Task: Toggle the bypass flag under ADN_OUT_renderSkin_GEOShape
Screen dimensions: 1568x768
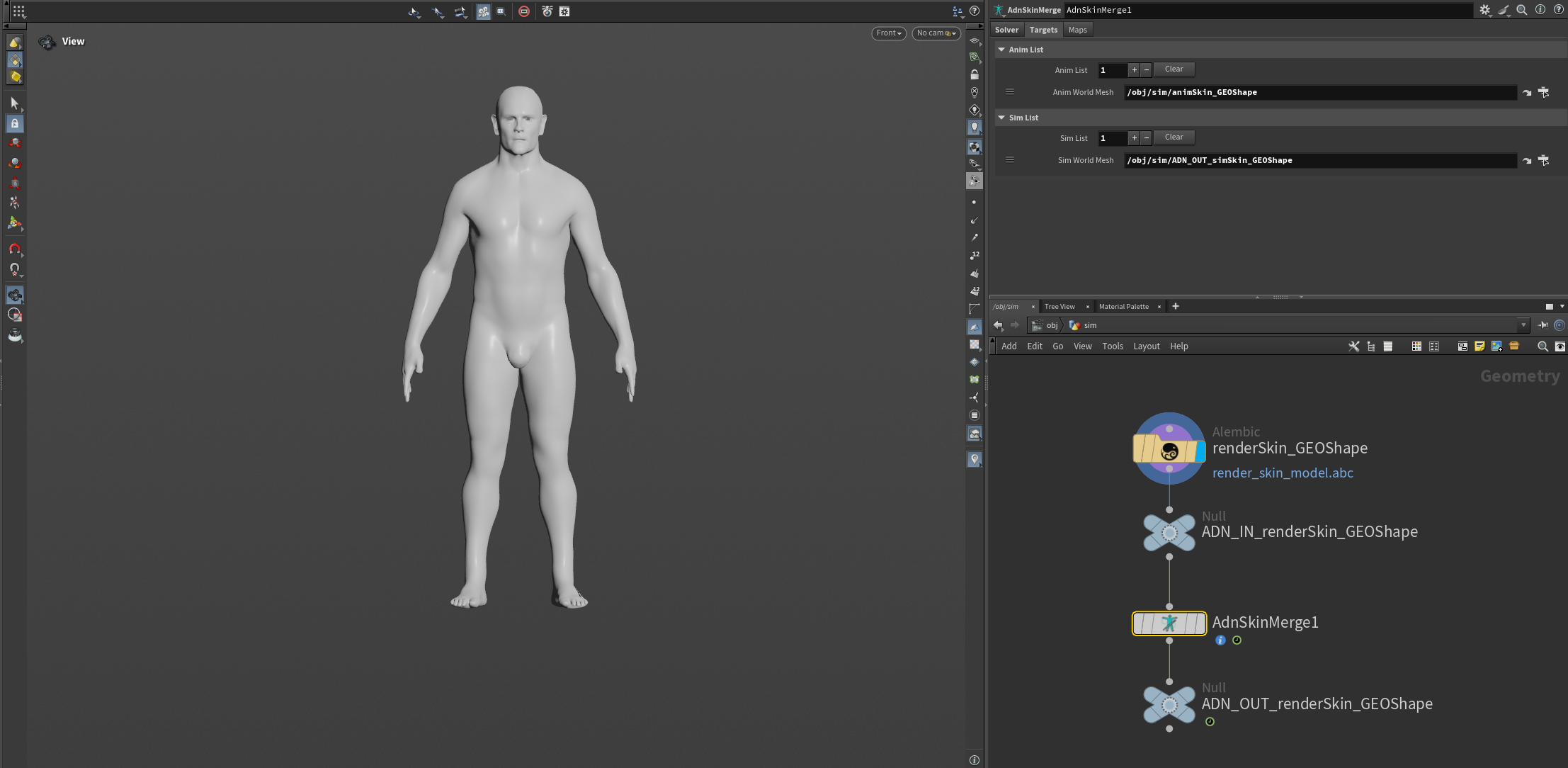Action: tap(1210, 721)
